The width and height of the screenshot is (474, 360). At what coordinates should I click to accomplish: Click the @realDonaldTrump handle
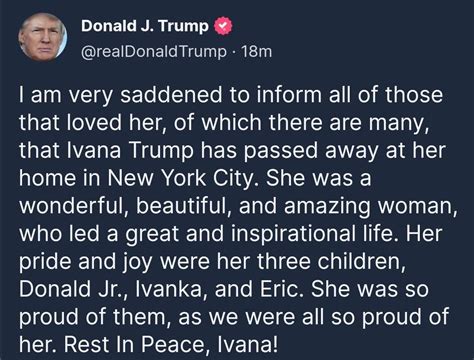pos(154,52)
